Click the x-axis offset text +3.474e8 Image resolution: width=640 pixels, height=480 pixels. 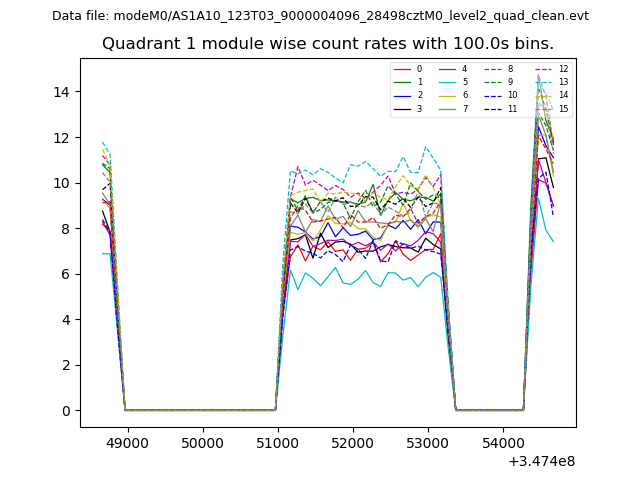[x=541, y=461]
